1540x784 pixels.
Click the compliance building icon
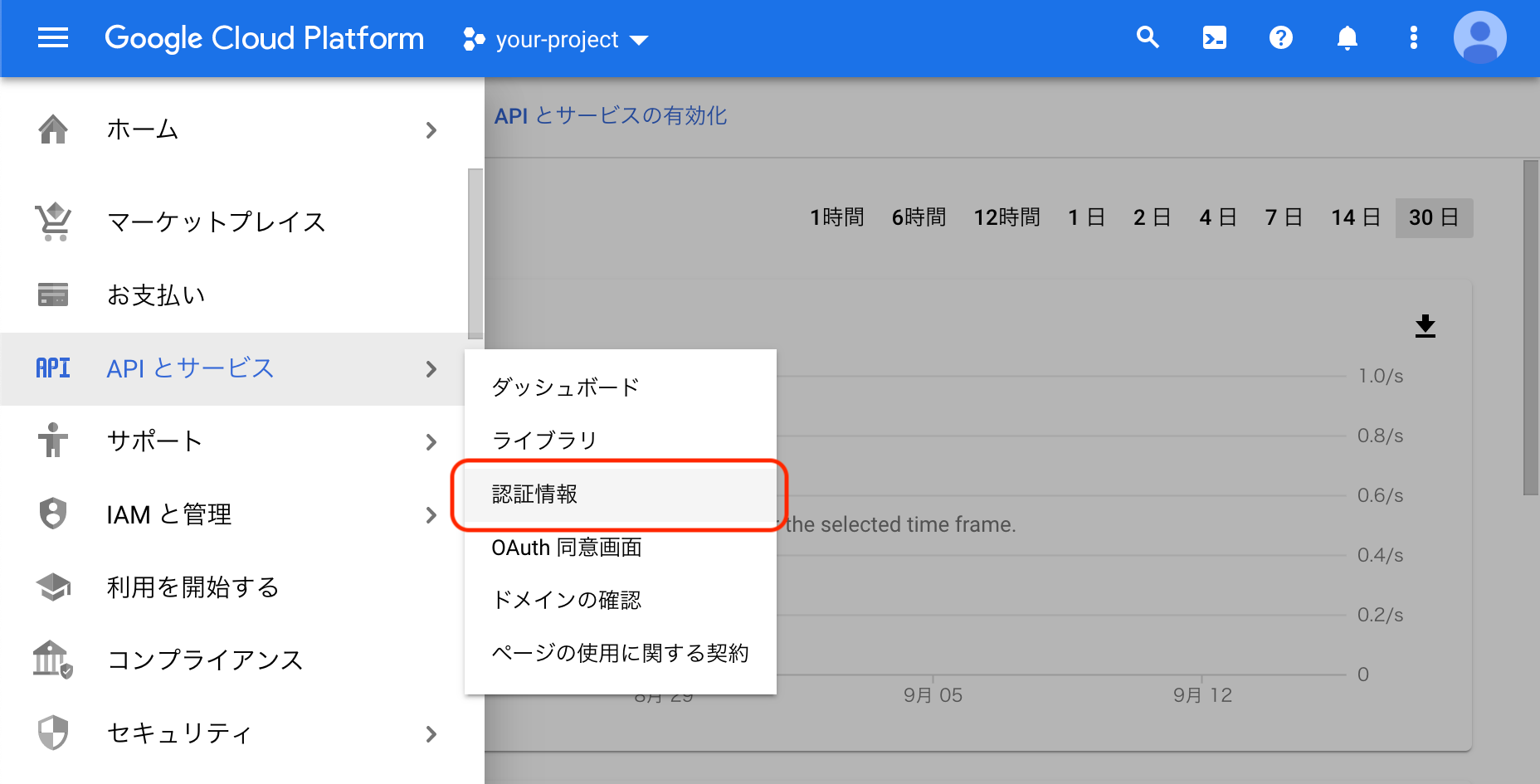pyautogui.click(x=53, y=660)
